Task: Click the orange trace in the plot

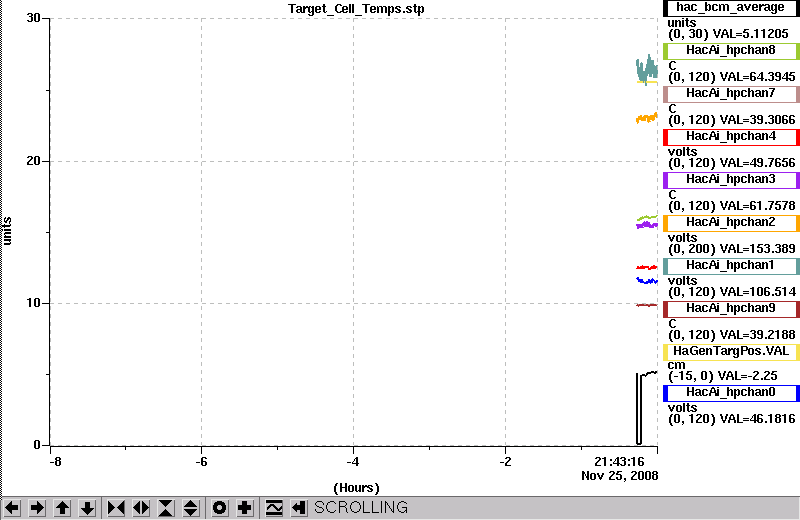Action: click(x=647, y=118)
